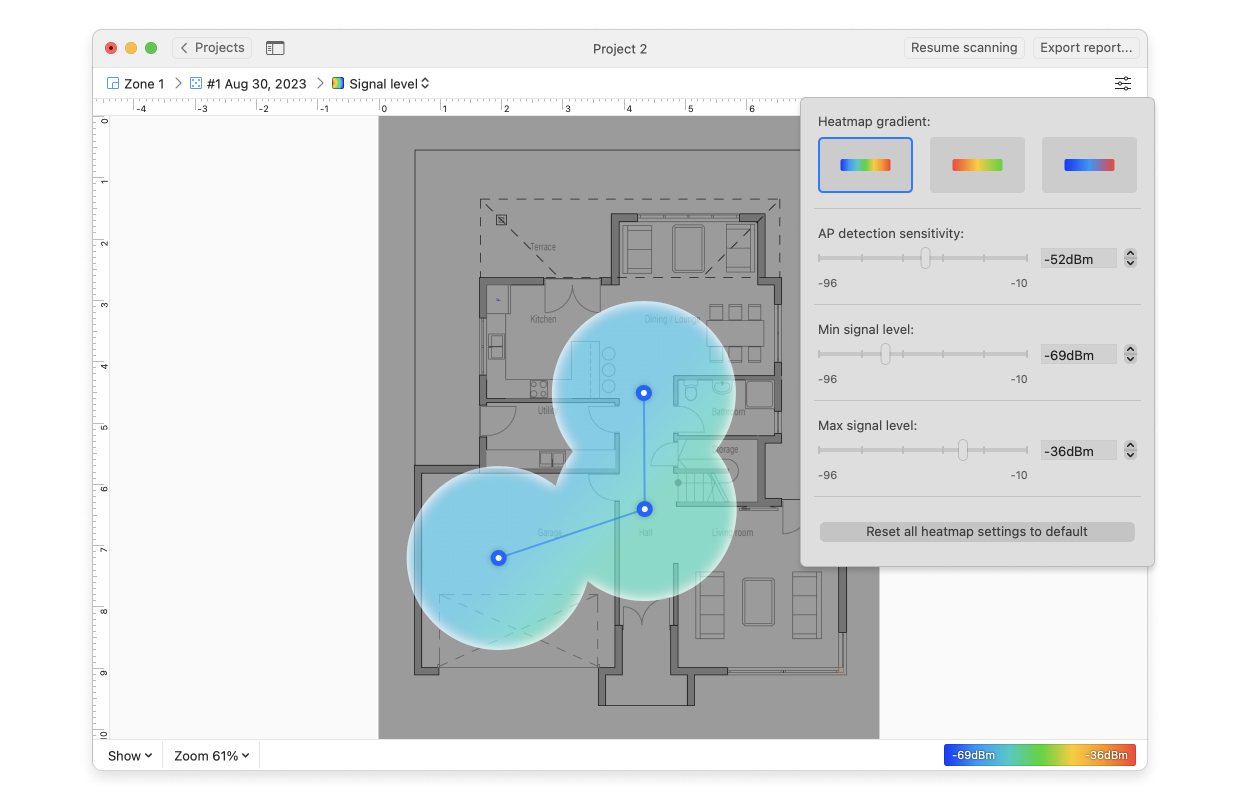Image resolution: width=1240 pixels, height=800 pixels.
Task: Click AP detection sensitivity slider handle
Action: click(x=925, y=258)
